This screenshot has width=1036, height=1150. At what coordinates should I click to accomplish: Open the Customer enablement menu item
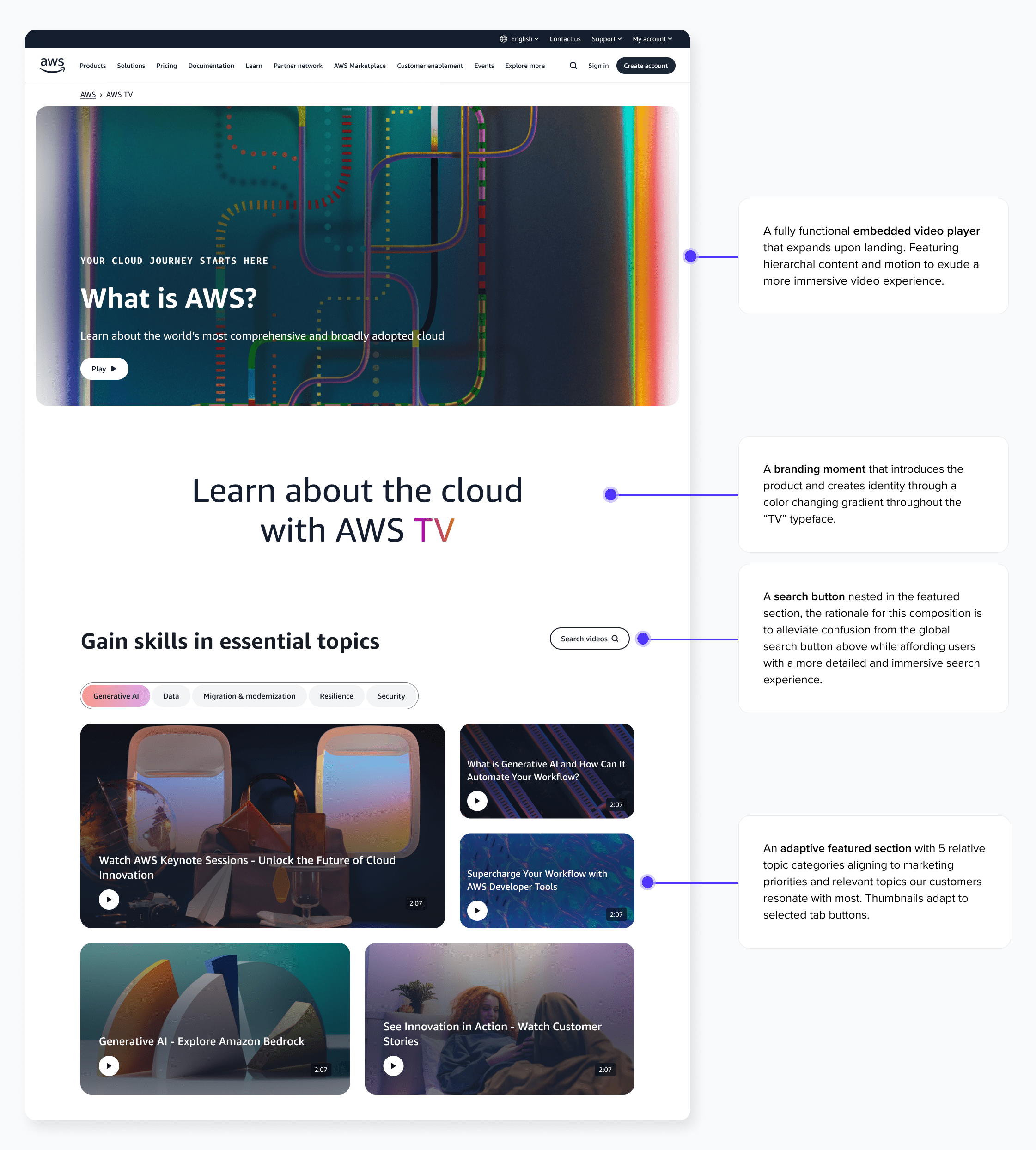coord(430,66)
